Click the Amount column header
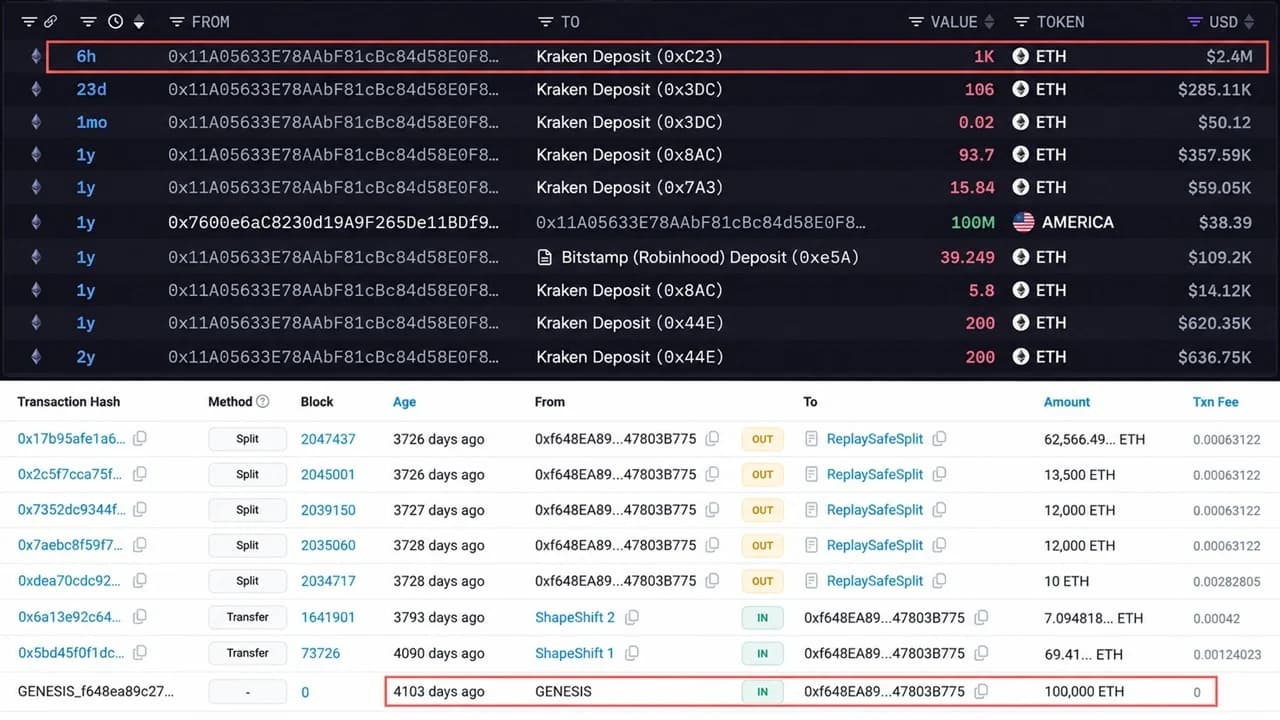 [x=1067, y=402]
